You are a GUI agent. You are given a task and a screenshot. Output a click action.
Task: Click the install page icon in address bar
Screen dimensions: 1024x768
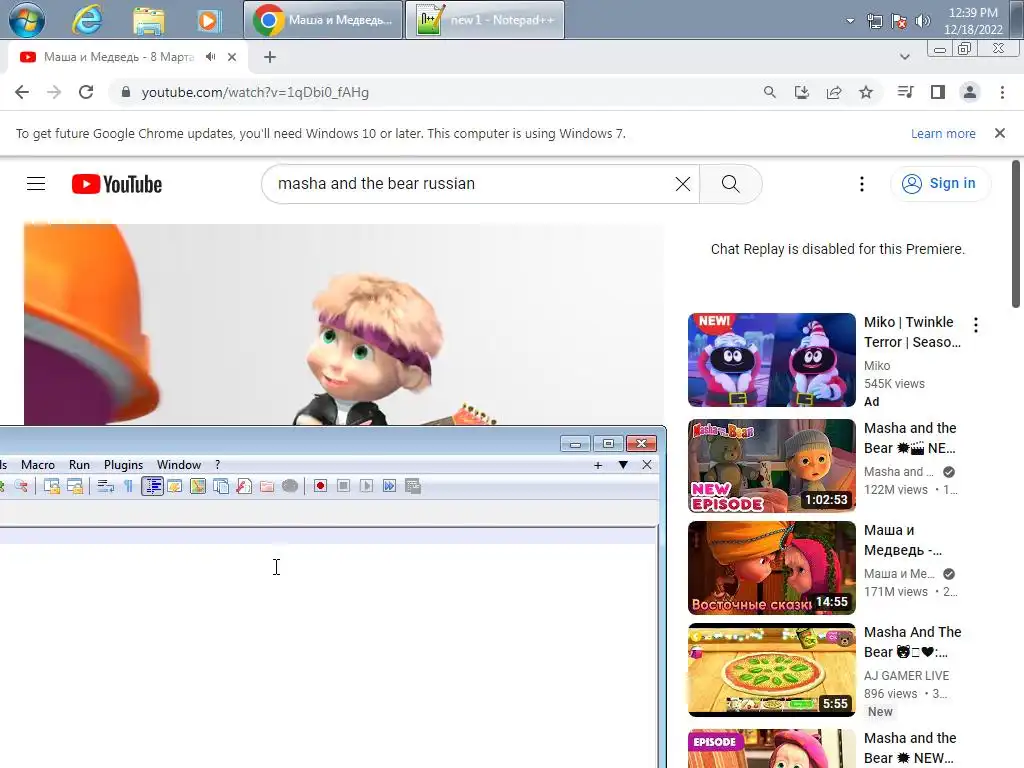click(x=802, y=92)
